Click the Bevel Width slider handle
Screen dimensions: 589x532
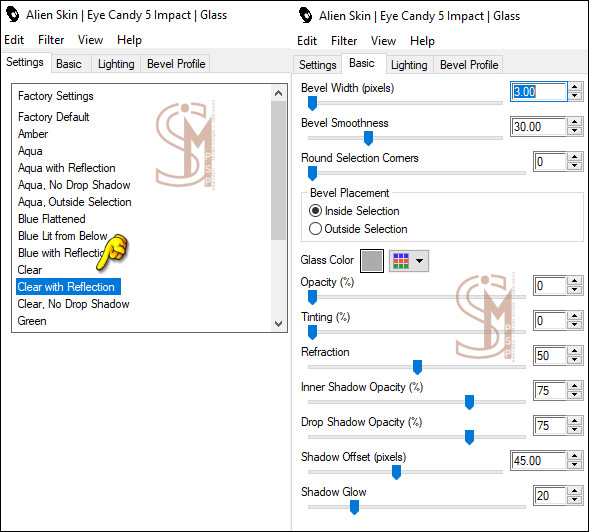point(312,103)
